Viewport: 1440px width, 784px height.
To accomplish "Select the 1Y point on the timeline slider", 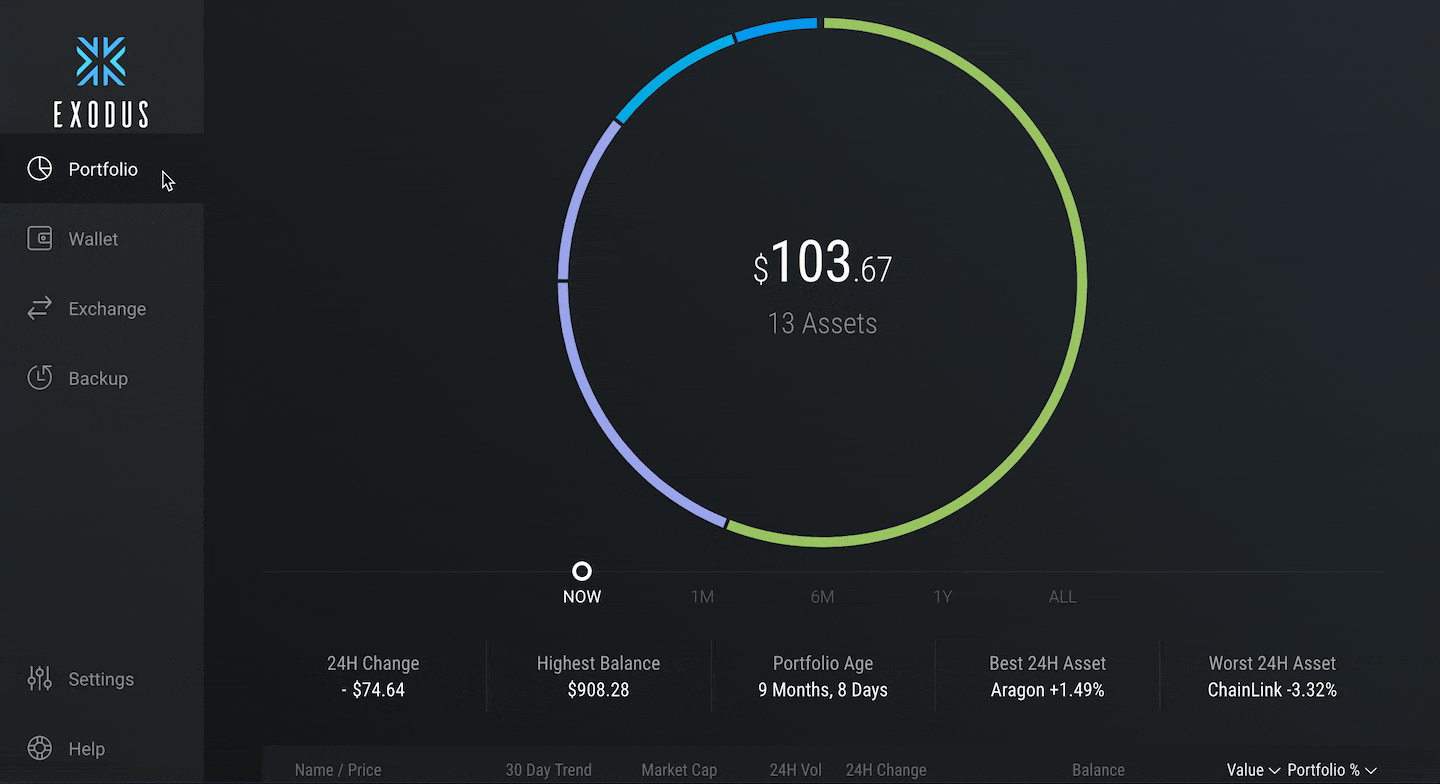I will [942, 596].
